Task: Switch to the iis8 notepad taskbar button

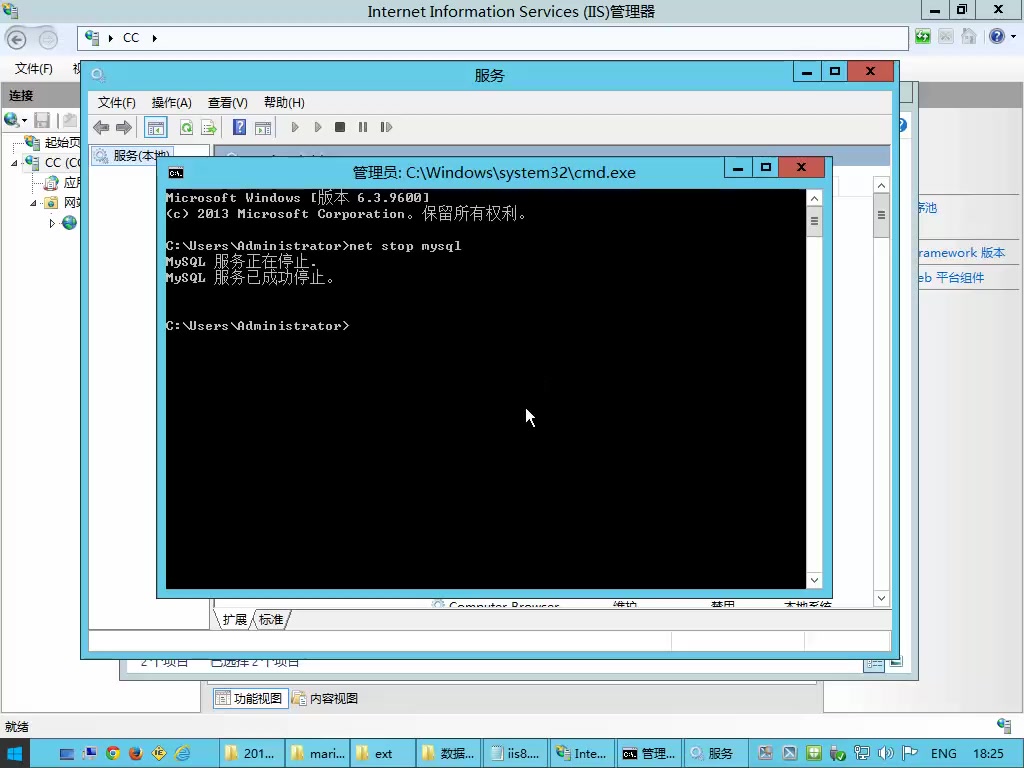Action: pos(515,754)
